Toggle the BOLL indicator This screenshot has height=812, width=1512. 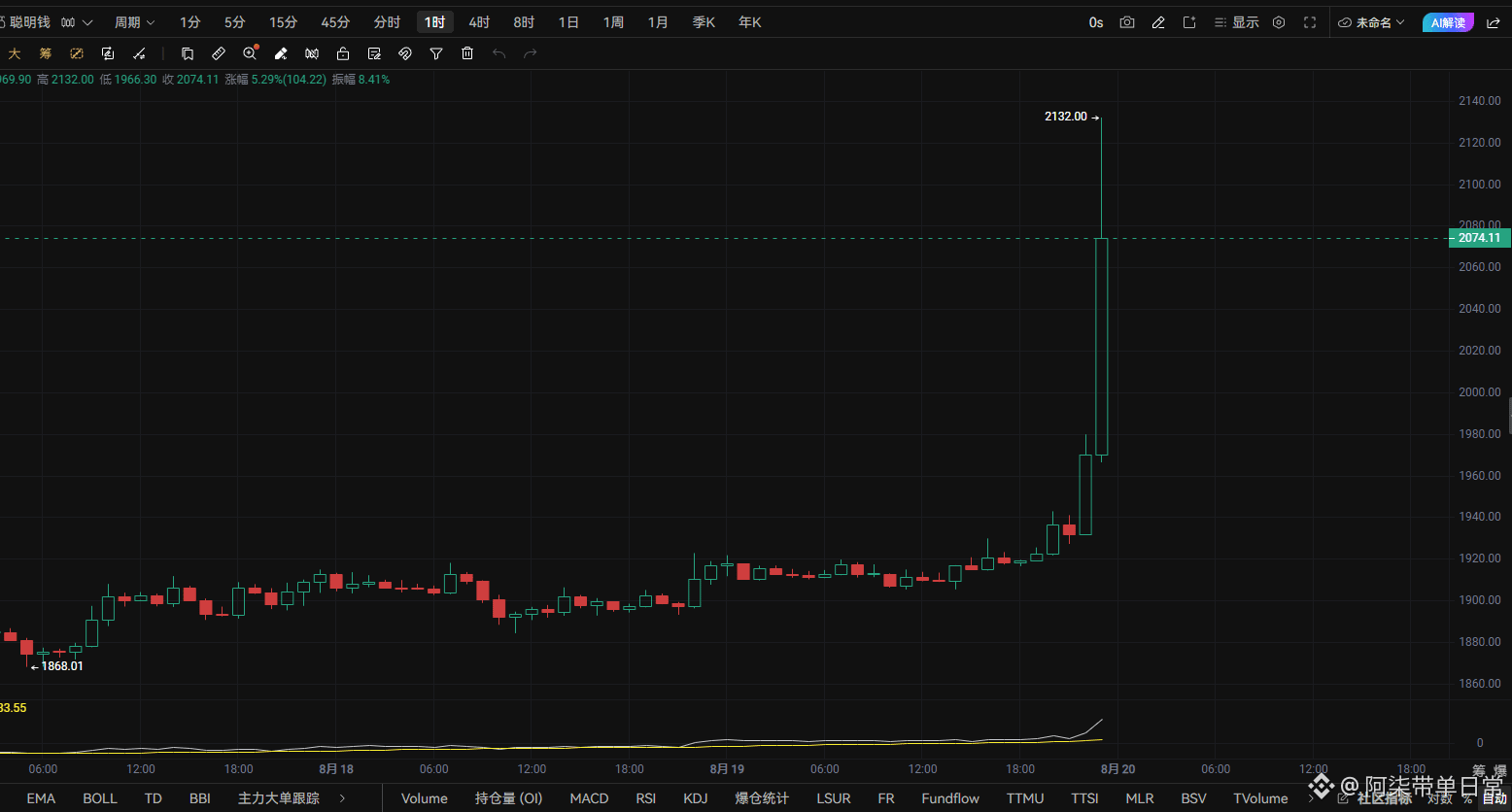click(100, 798)
